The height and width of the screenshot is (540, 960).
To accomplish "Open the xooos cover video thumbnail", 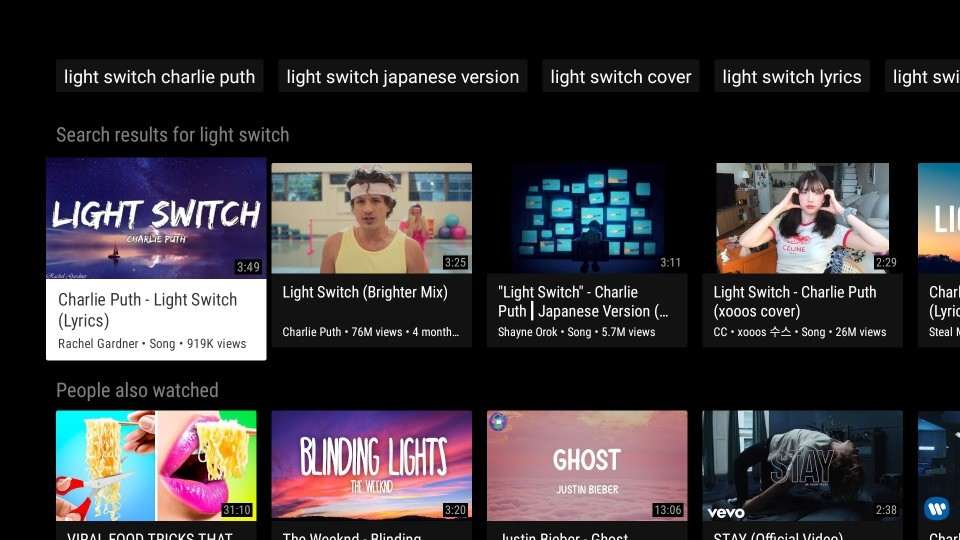I will point(803,218).
